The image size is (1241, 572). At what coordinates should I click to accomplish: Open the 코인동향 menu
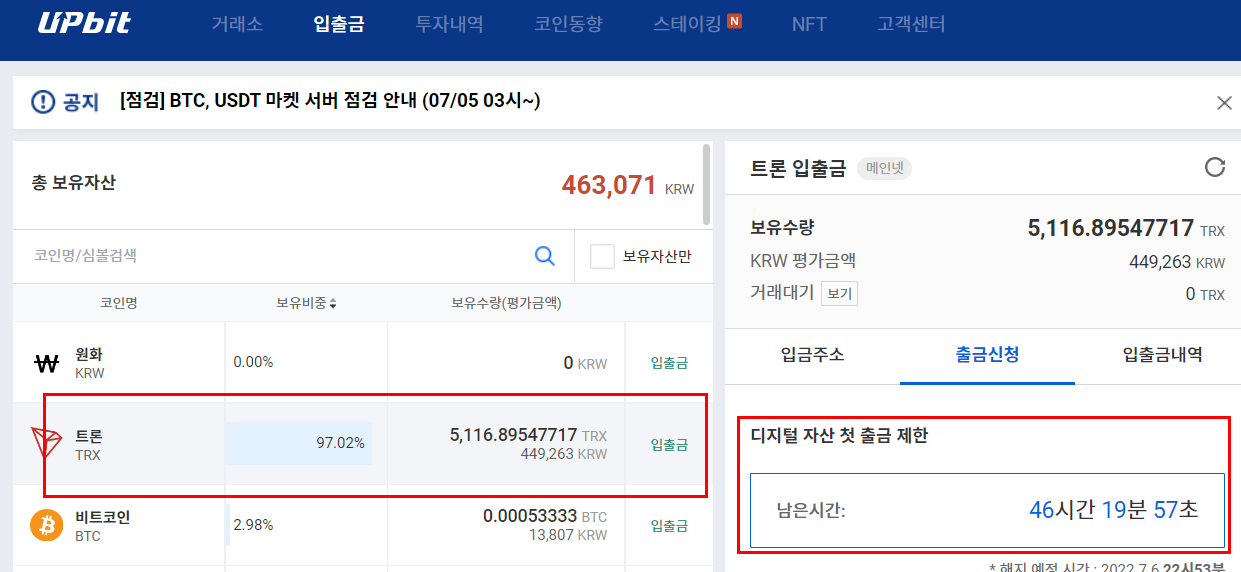pos(568,24)
